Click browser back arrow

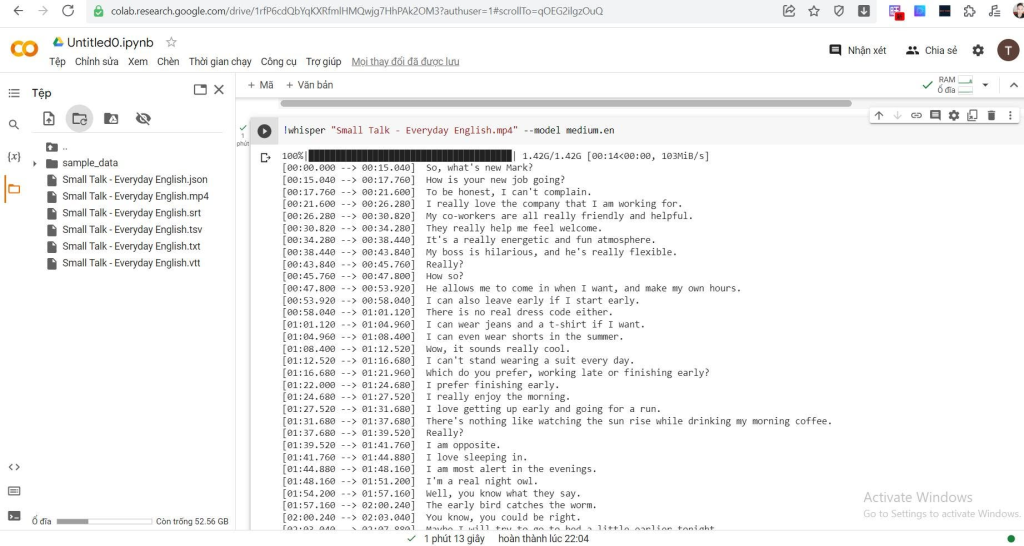coord(18,10)
